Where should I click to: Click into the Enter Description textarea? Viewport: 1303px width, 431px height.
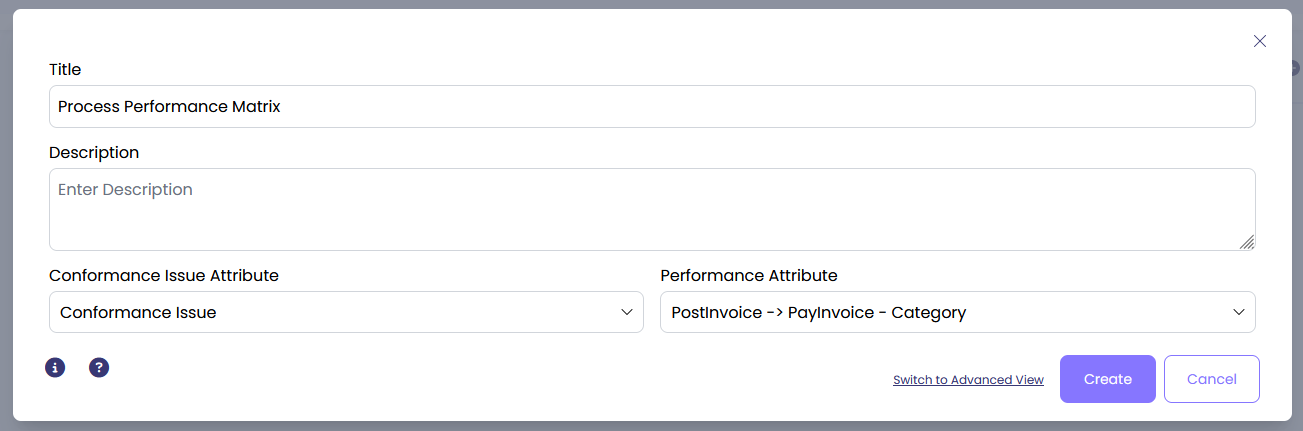pos(650,210)
